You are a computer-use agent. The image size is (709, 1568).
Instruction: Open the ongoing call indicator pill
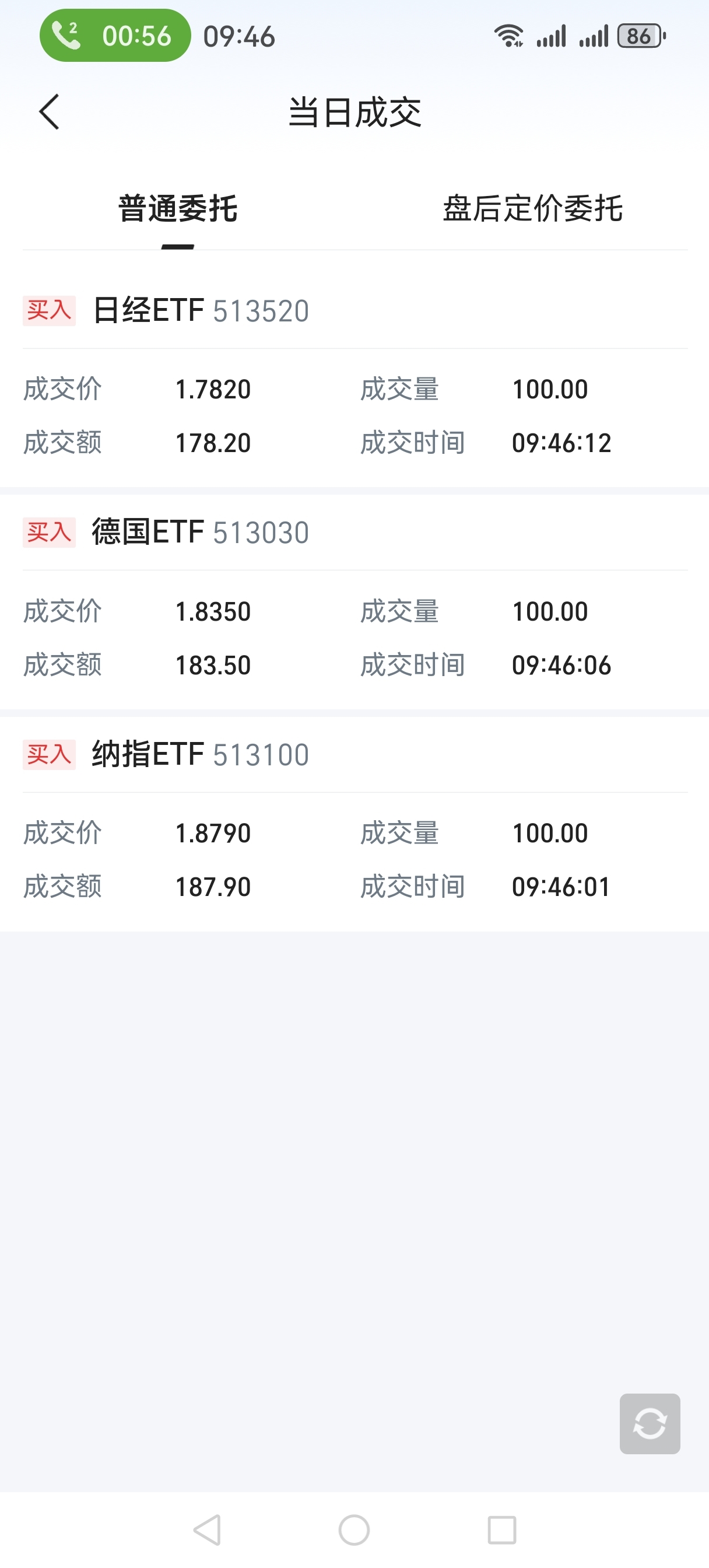[x=115, y=36]
